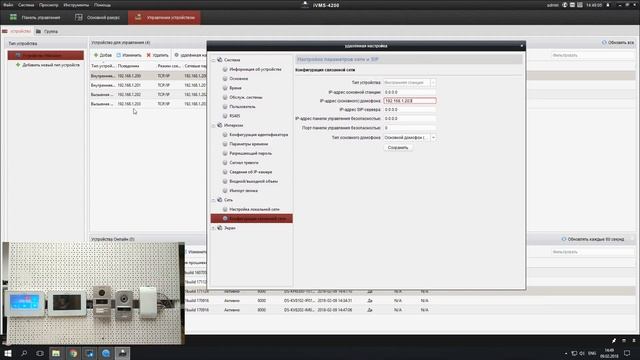Click the lower Фильтровать filter field
This screenshot has height=360, width=640.
593,252
